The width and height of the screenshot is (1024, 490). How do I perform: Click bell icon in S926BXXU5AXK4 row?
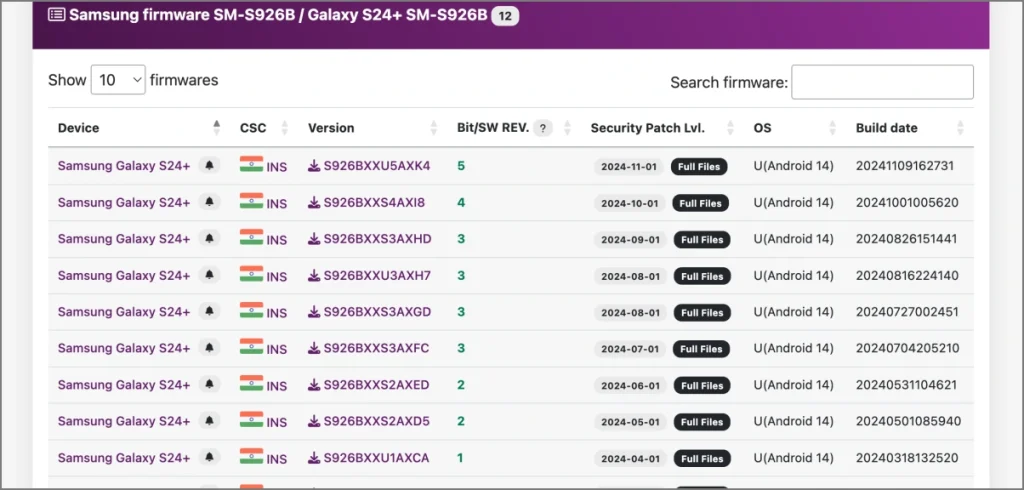209,166
